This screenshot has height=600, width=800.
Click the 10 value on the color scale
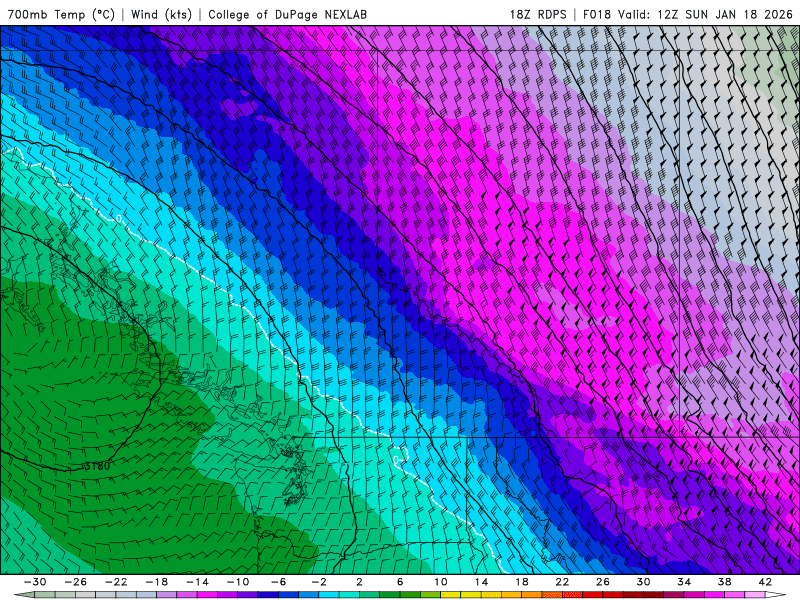(440, 582)
